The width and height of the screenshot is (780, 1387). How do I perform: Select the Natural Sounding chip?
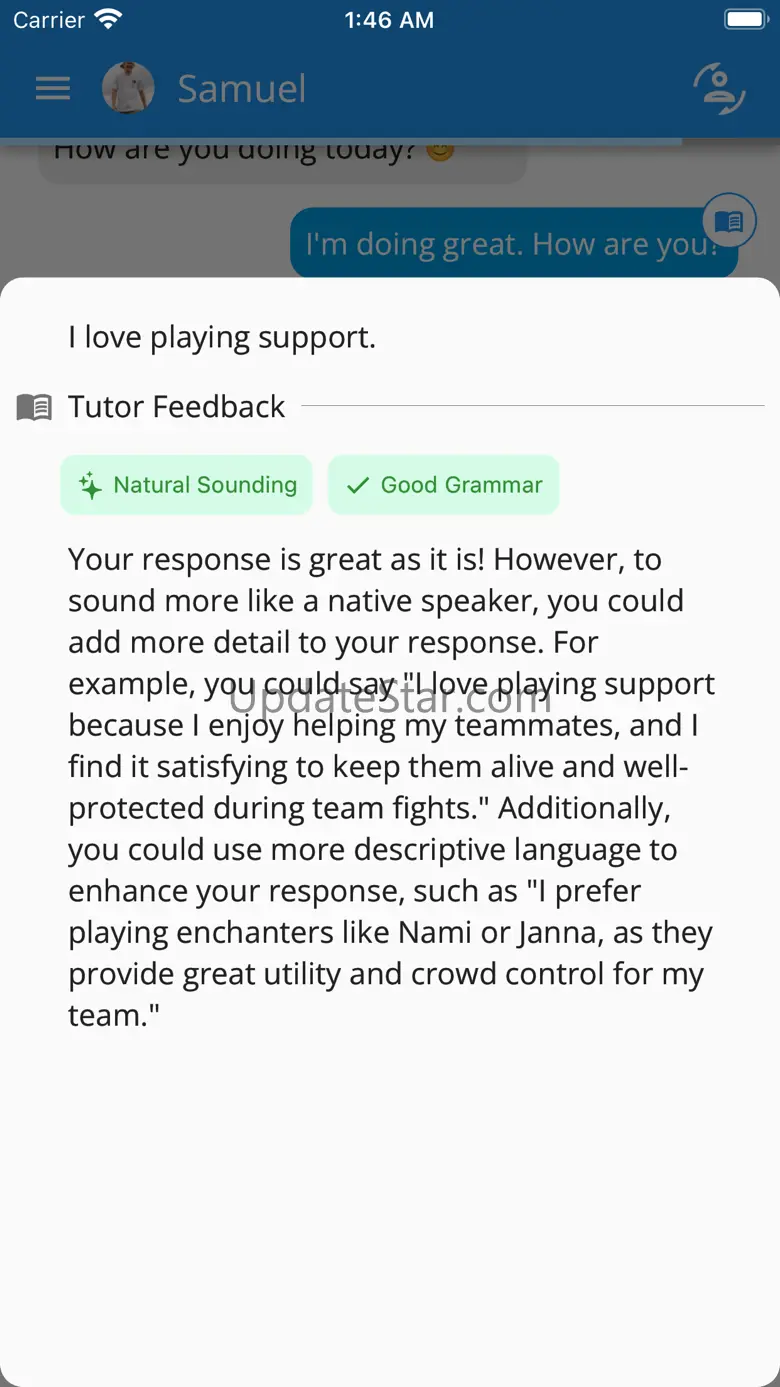coord(187,485)
